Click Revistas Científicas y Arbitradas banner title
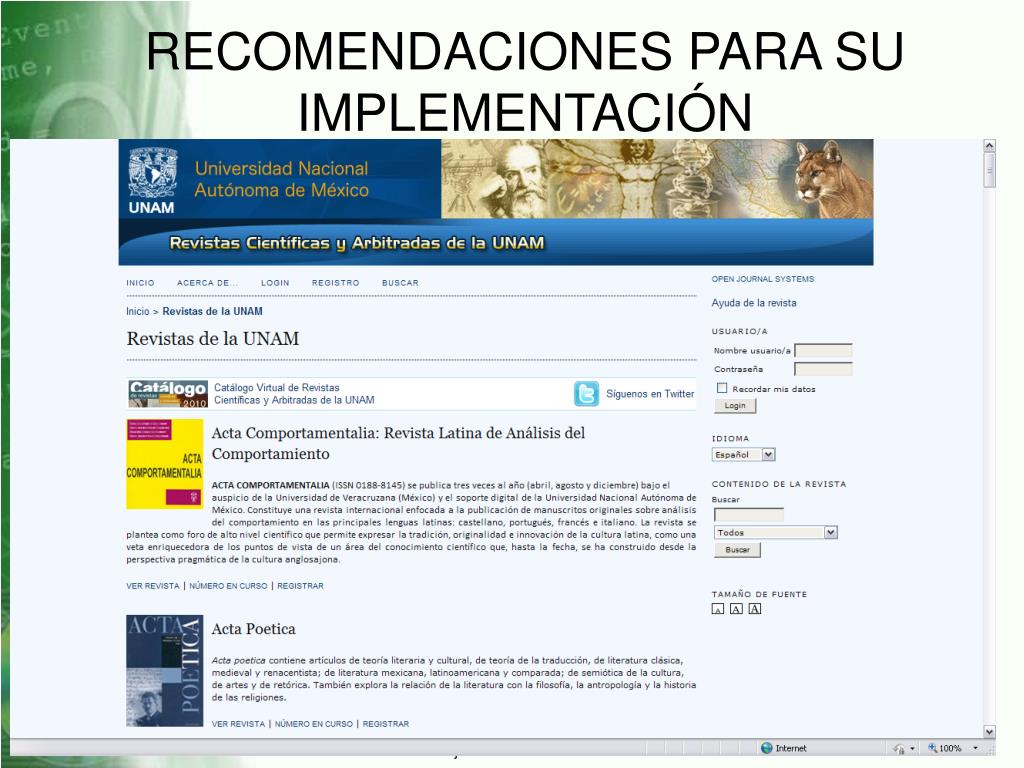 (357, 244)
